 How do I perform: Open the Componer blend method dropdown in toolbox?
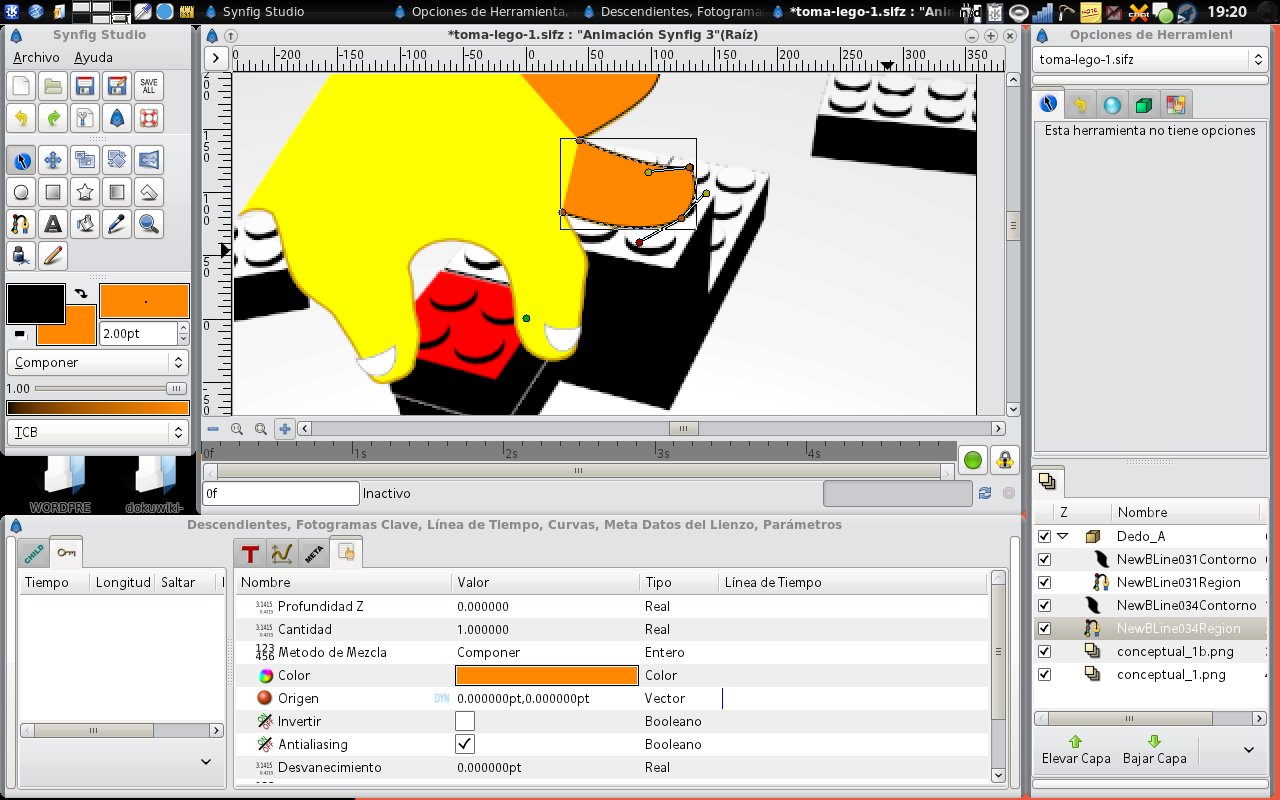click(x=97, y=362)
